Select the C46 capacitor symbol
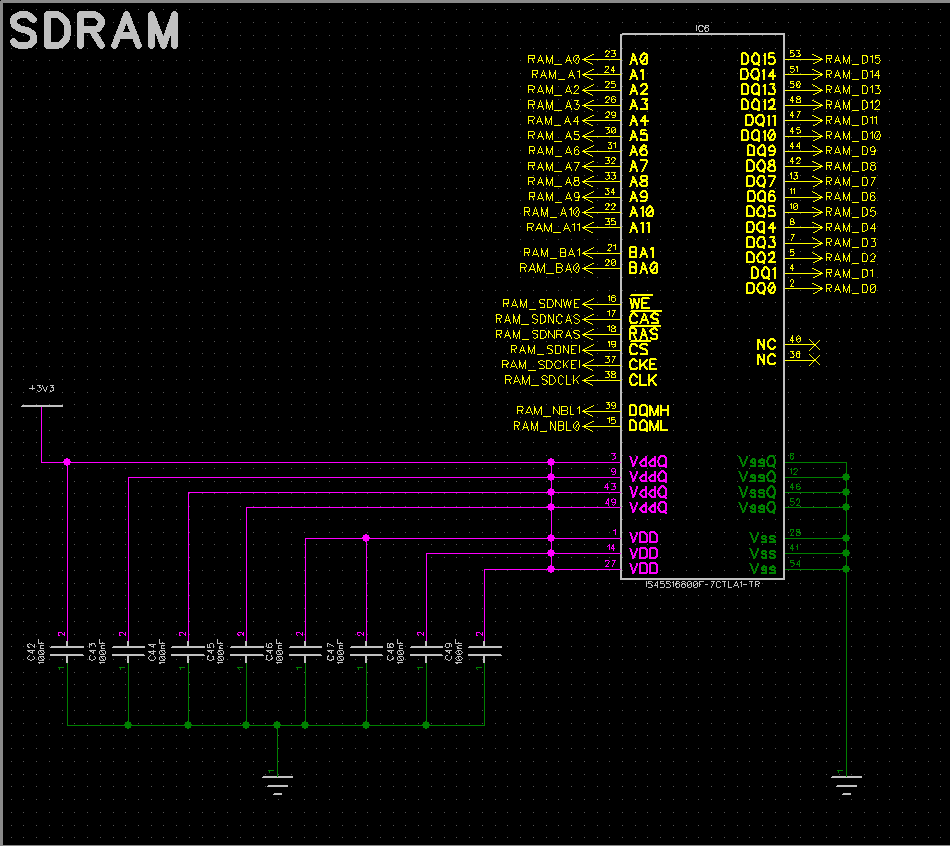The image size is (950, 846). point(305,651)
